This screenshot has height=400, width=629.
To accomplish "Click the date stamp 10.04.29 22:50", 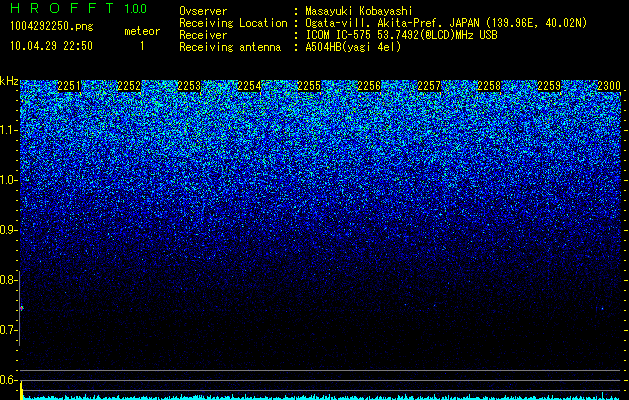I will 51,46.
